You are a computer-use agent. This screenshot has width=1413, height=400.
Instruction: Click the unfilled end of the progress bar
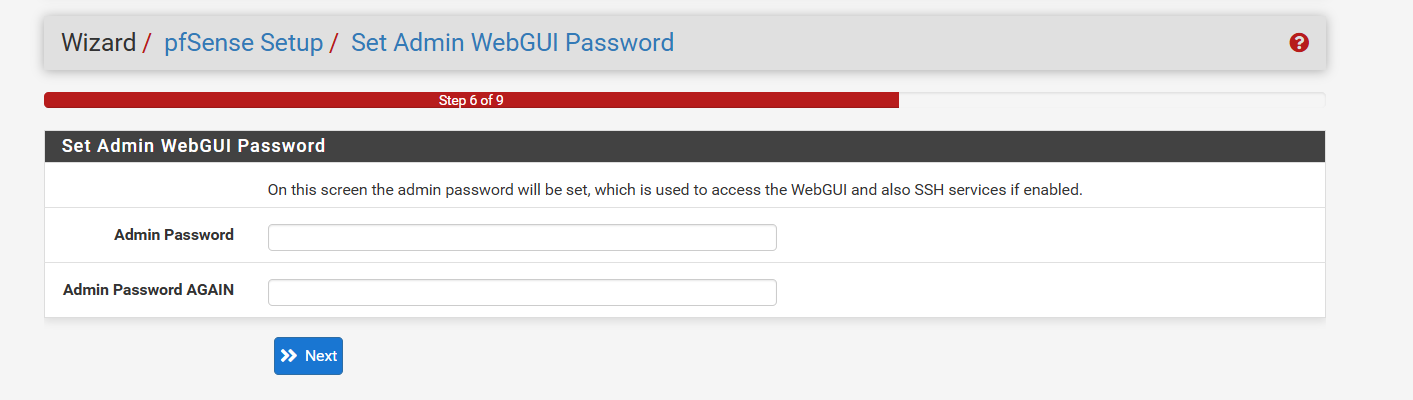(x=1110, y=101)
